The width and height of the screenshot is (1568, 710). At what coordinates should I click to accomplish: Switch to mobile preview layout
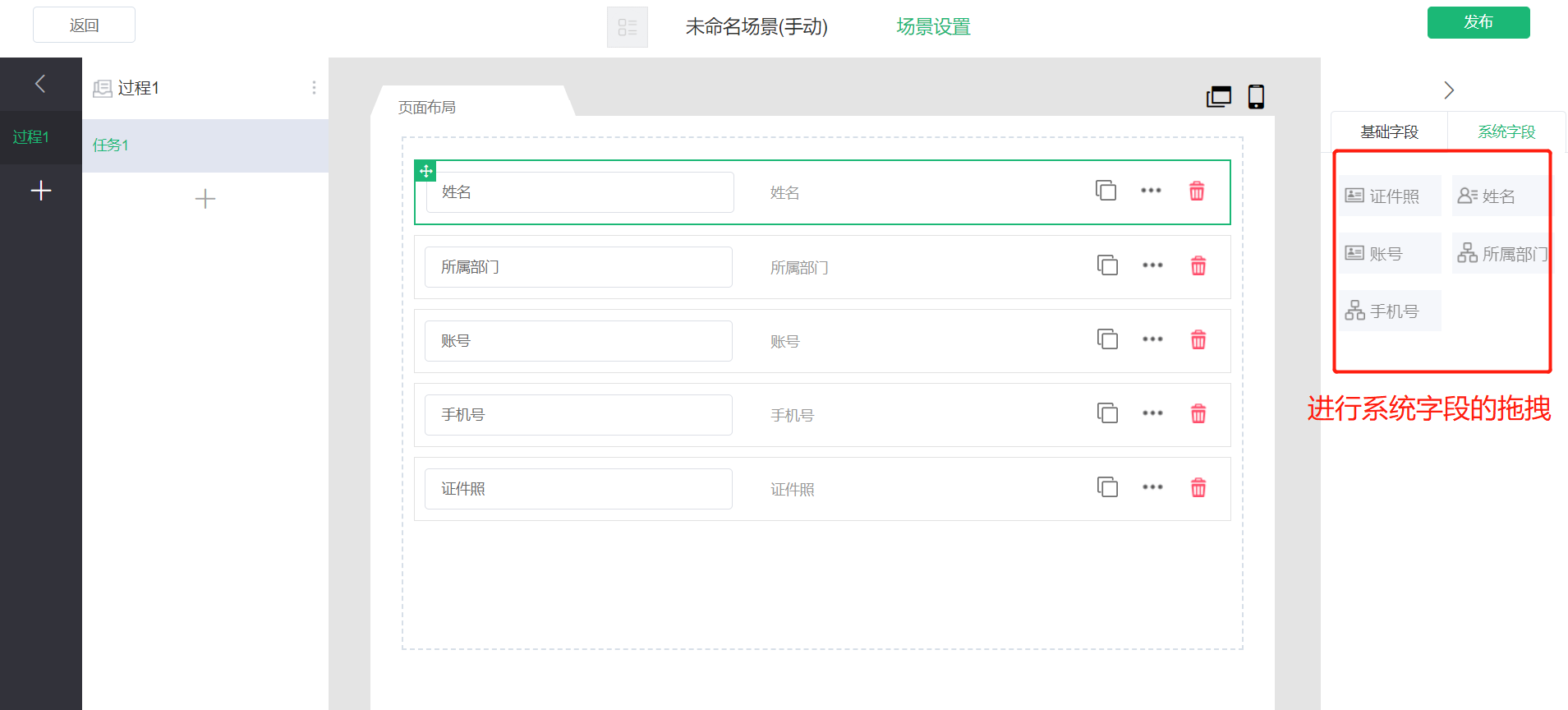[1256, 97]
